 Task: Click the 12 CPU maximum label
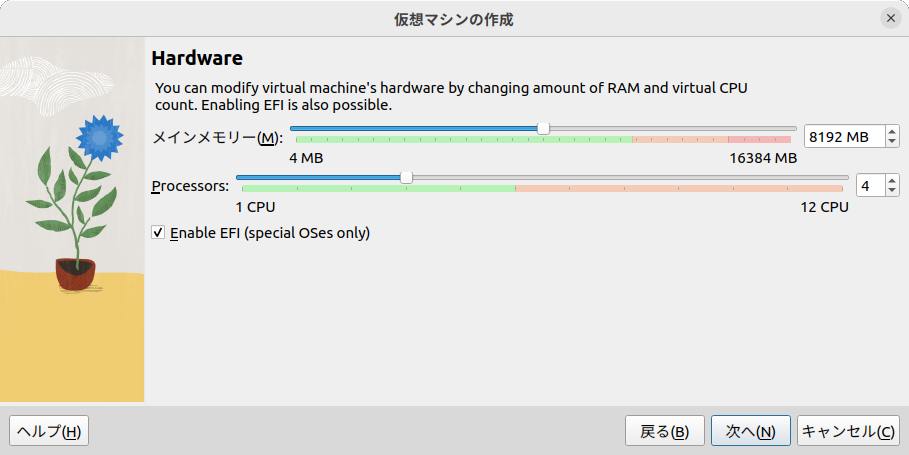pos(824,207)
